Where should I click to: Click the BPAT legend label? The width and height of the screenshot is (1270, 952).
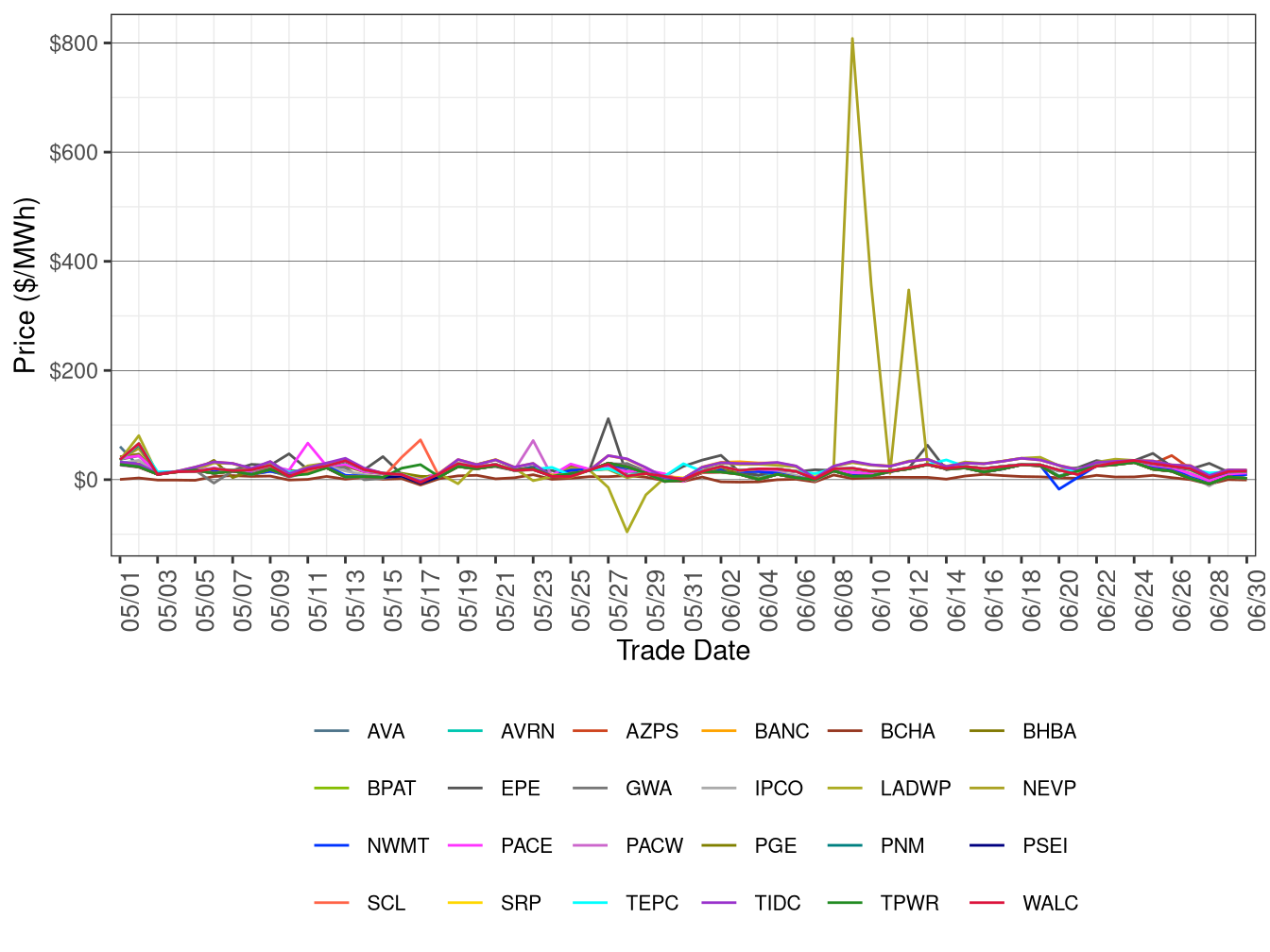(x=391, y=789)
